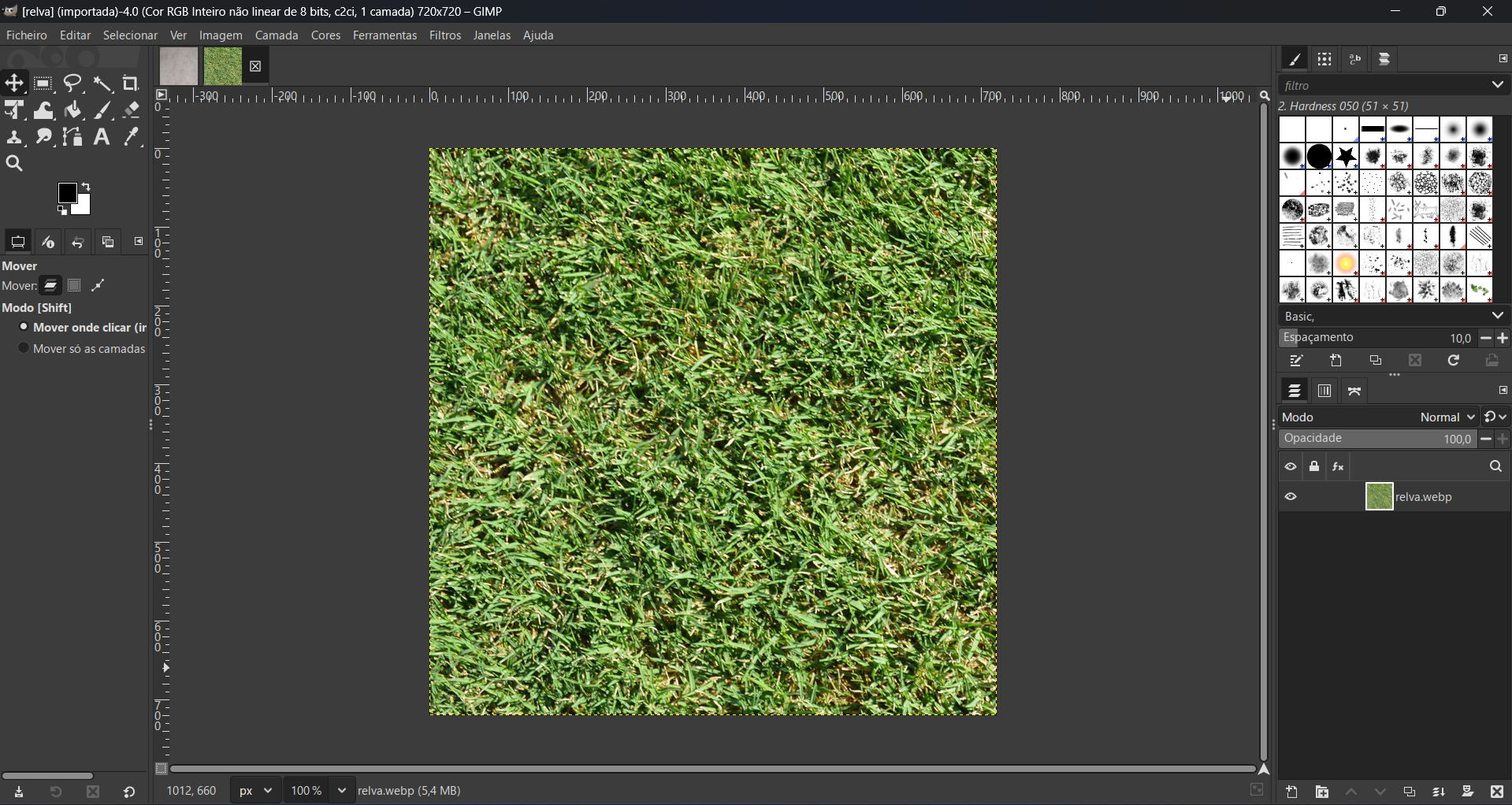Screen dimensions: 1512x805
Task: Open the layer Modo Normal dropdown
Action: click(x=1447, y=417)
